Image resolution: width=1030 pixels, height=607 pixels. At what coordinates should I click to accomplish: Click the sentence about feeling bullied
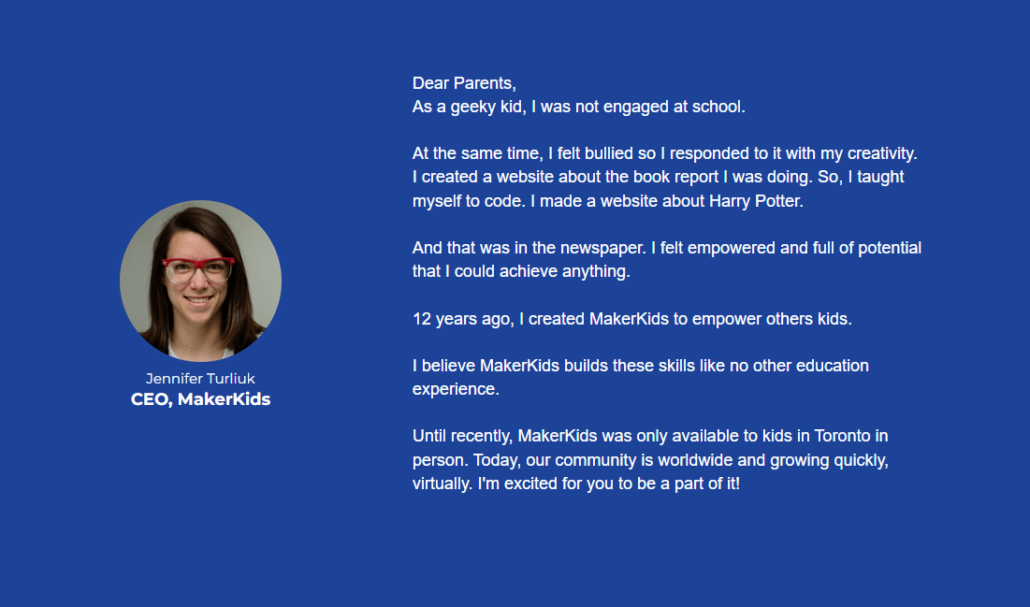coord(664,154)
